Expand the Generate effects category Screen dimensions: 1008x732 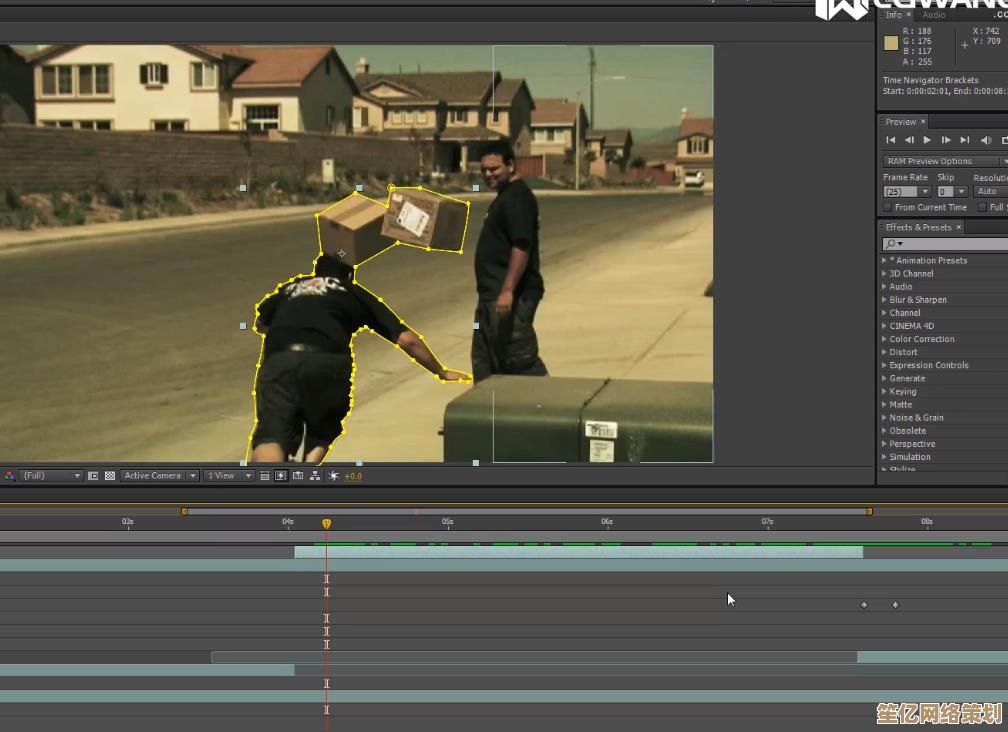coord(885,379)
